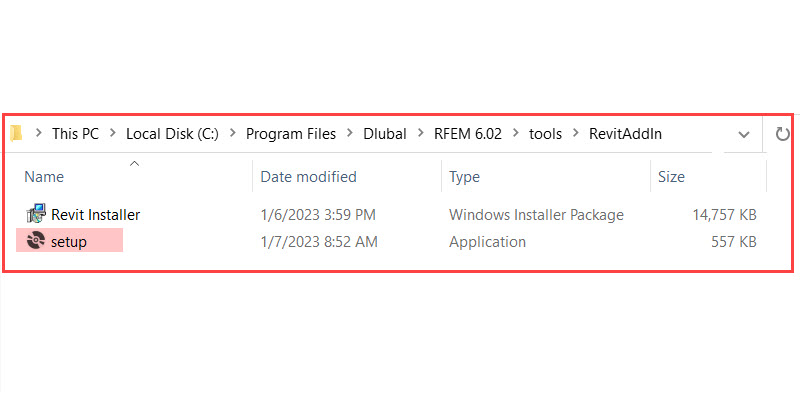This screenshot has width=800, height=400.
Task: Go to Local Disk (C:) breadcrumb
Action: [x=172, y=133]
